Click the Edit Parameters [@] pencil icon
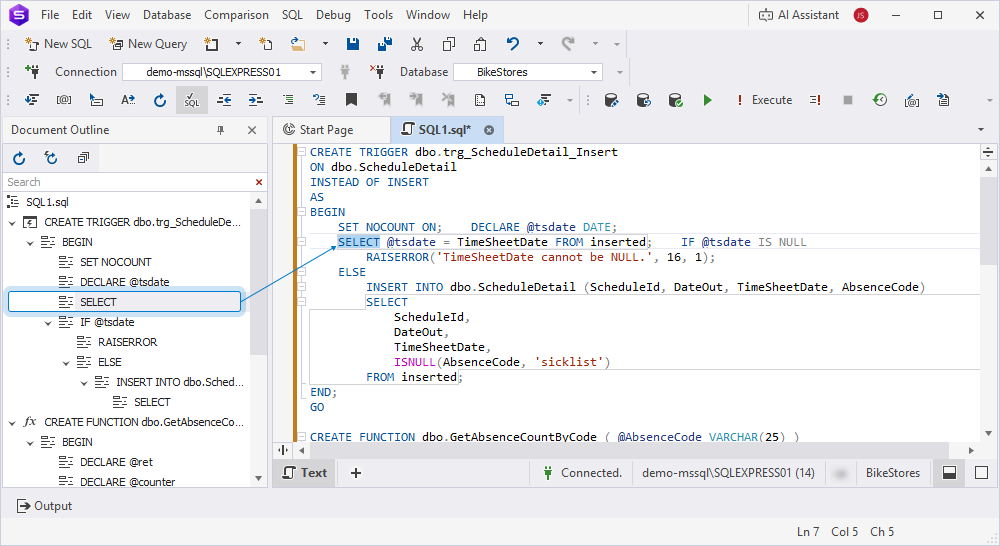Image resolution: width=1000 pixels, height=546 pixels. click(912, 100)
